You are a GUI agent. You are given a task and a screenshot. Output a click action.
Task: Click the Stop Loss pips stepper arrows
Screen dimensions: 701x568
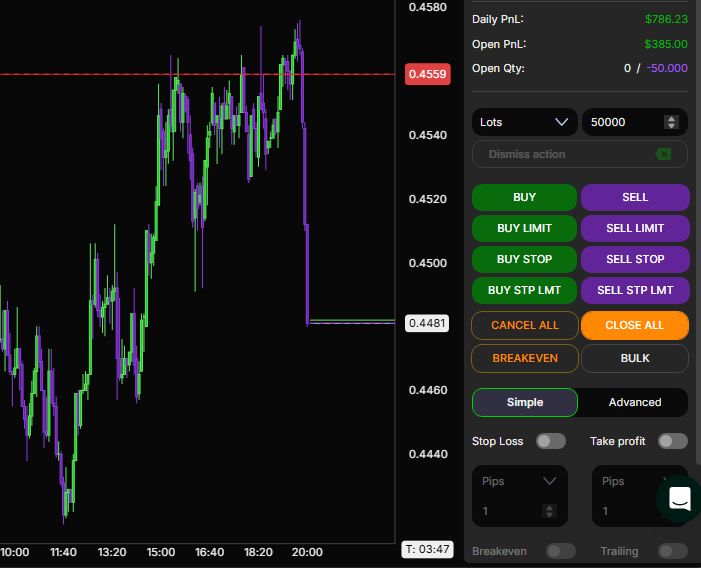click(x=549, y=511)
